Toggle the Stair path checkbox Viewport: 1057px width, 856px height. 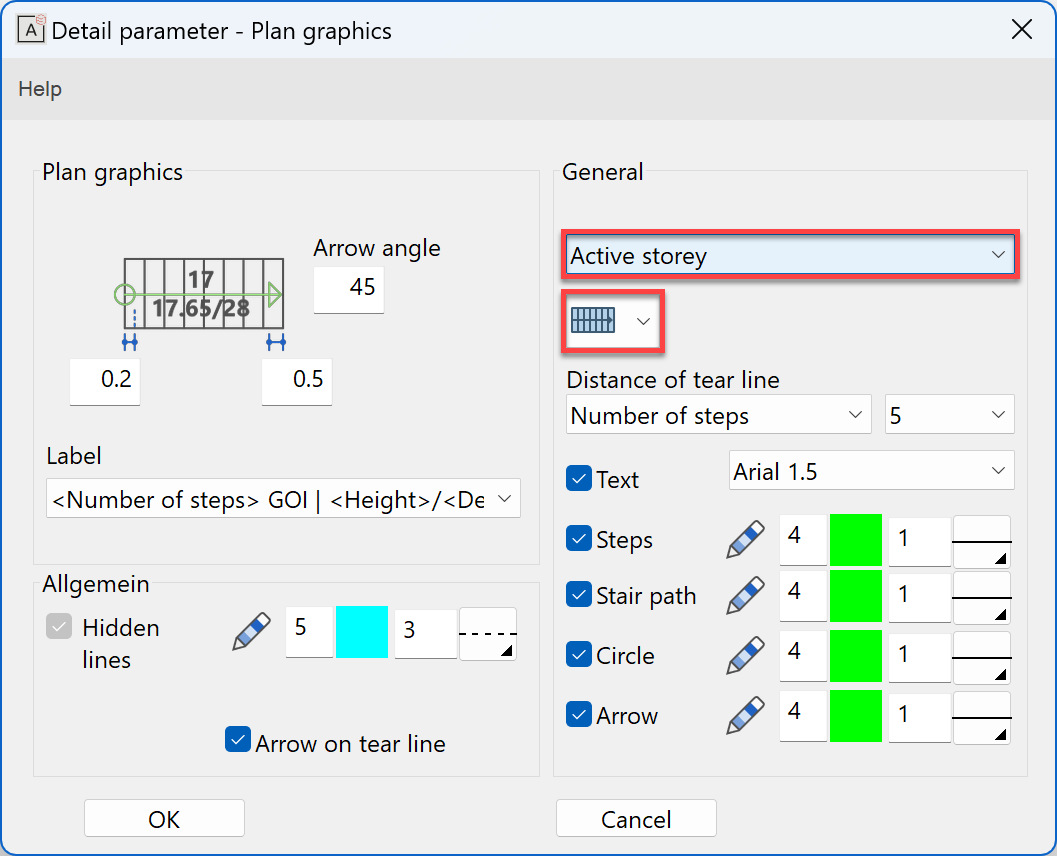point(579,595)
